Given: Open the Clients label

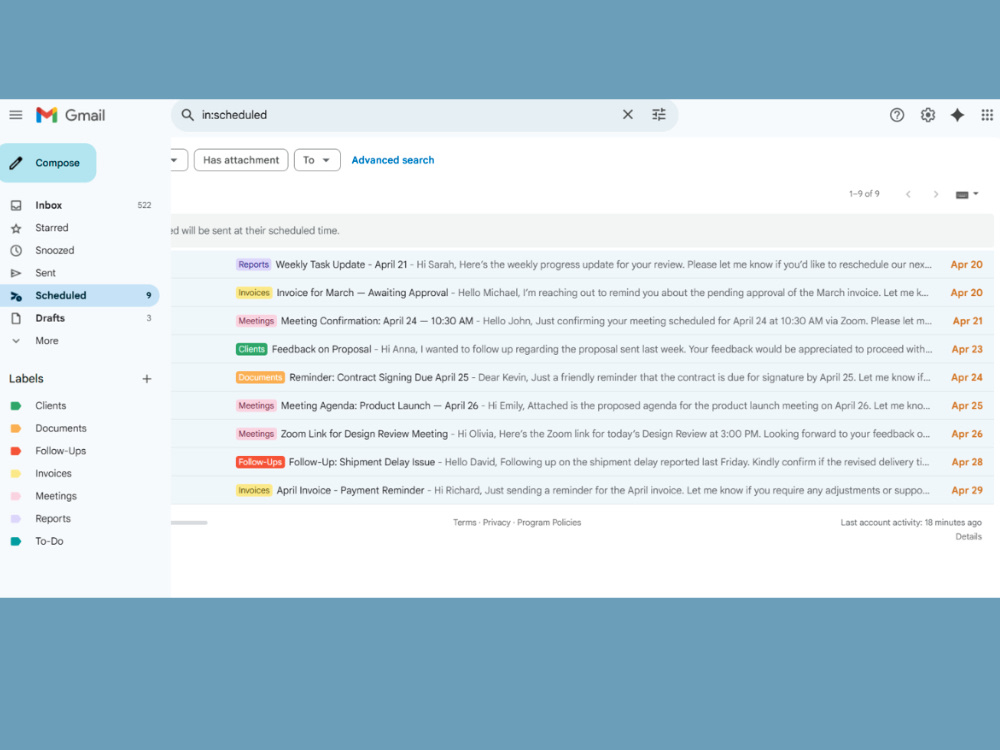Looking at the screenshot, I should coord(50,406).
